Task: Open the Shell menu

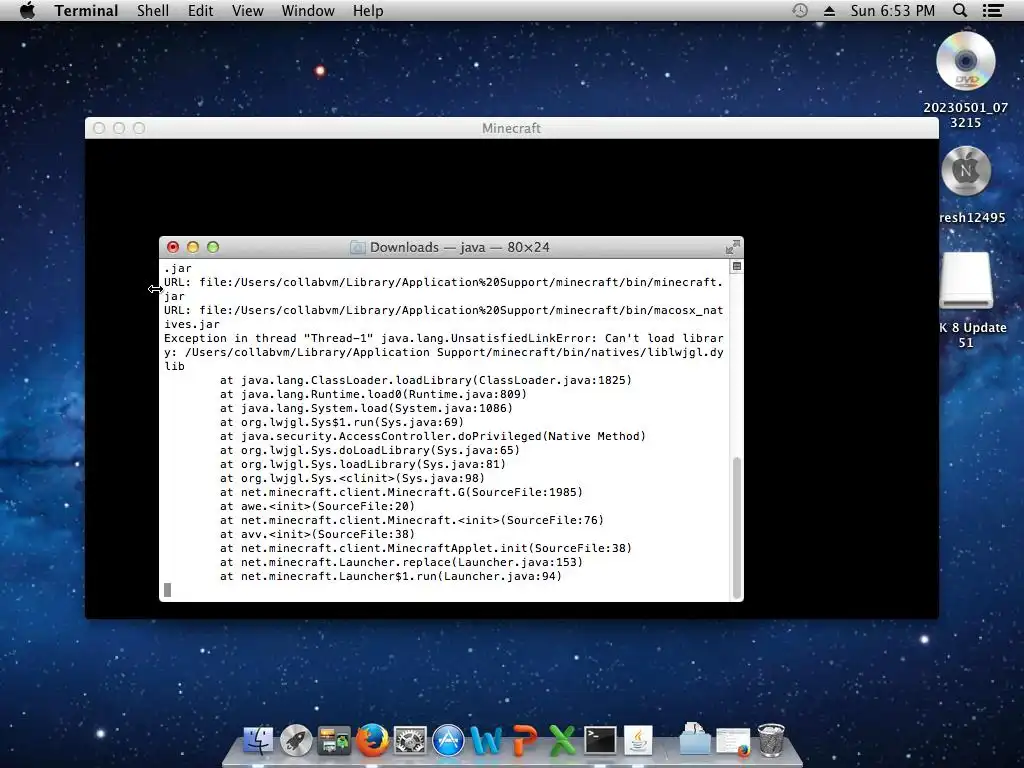Action: coord(153,10)
